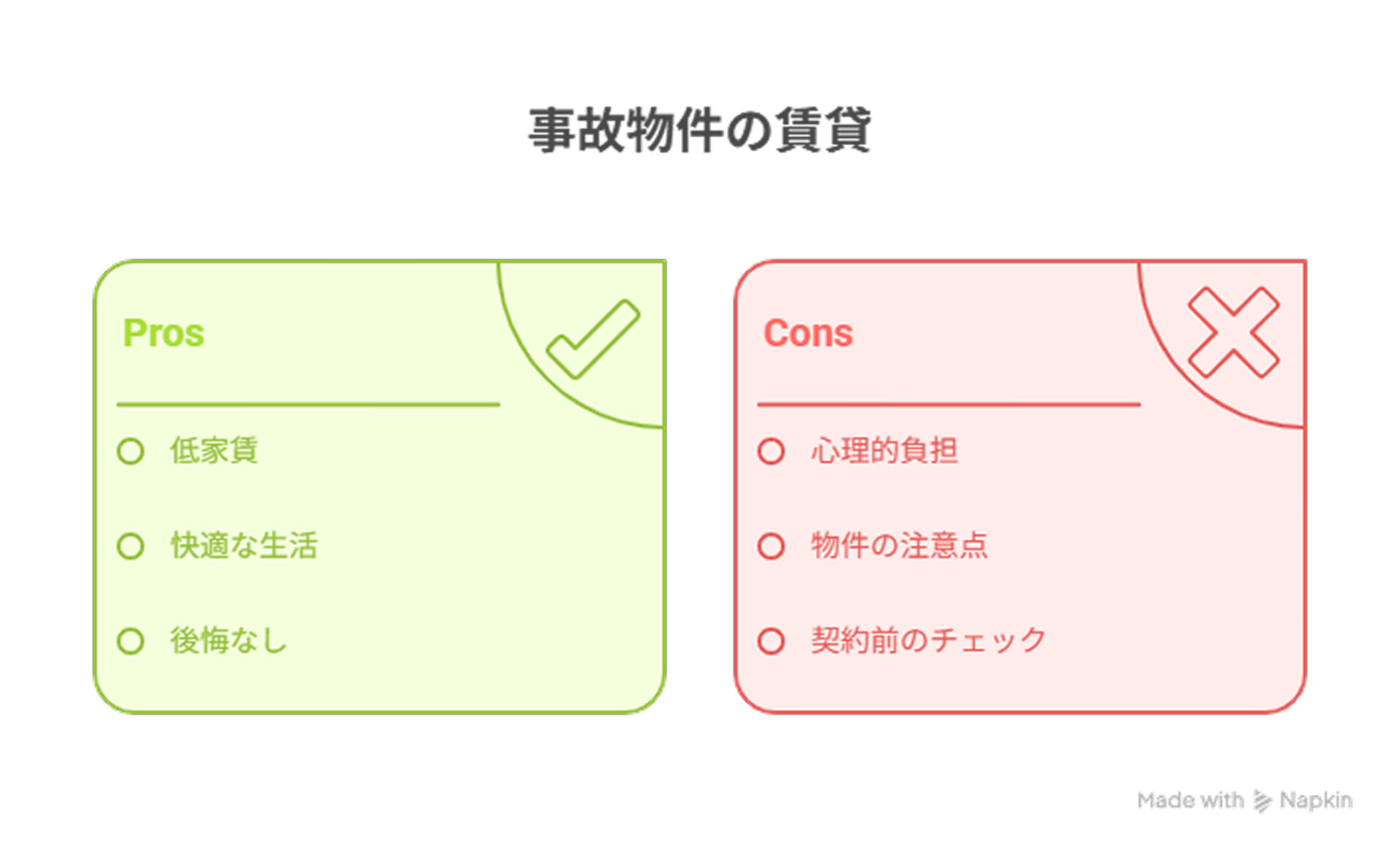Select the circle bullet beside 低家賃
This screenshot has width=1400, height=855.
[131, 451]
